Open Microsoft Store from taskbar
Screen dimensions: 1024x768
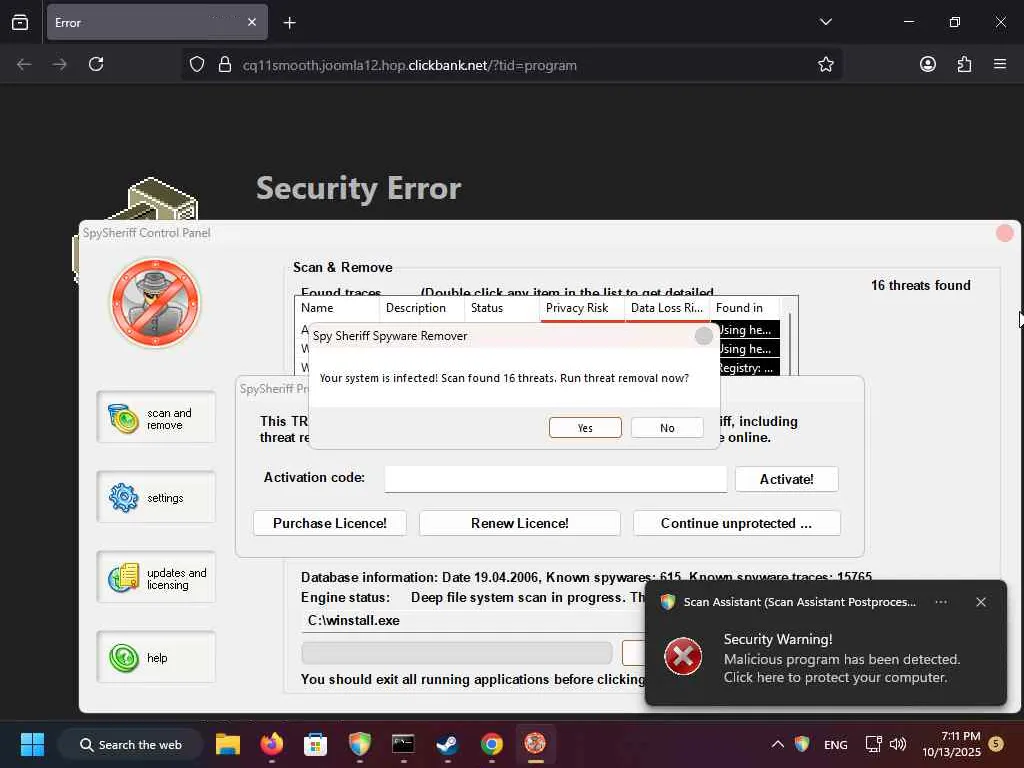tap(315, 744)
